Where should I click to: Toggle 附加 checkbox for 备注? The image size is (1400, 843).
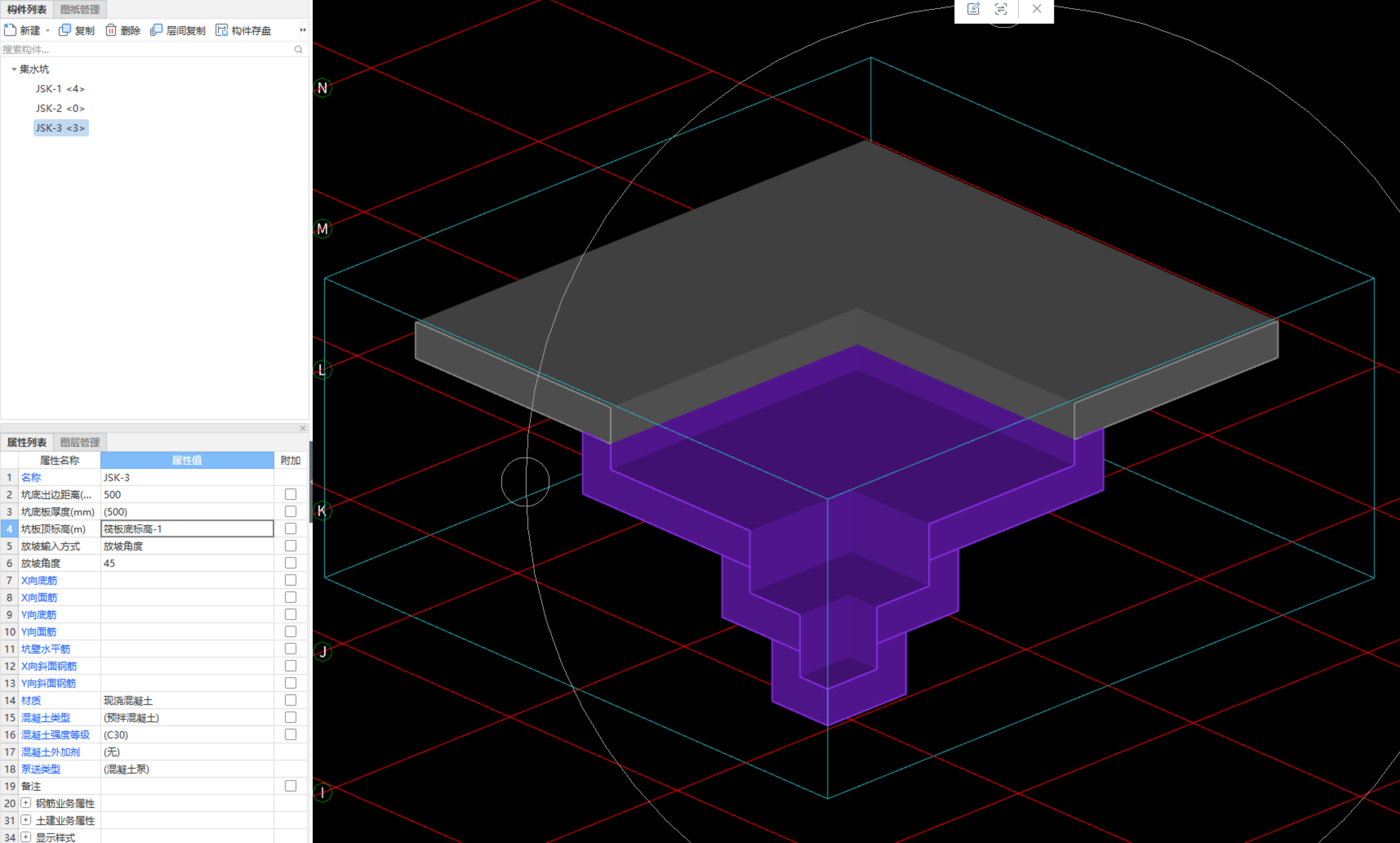[291, 786]
